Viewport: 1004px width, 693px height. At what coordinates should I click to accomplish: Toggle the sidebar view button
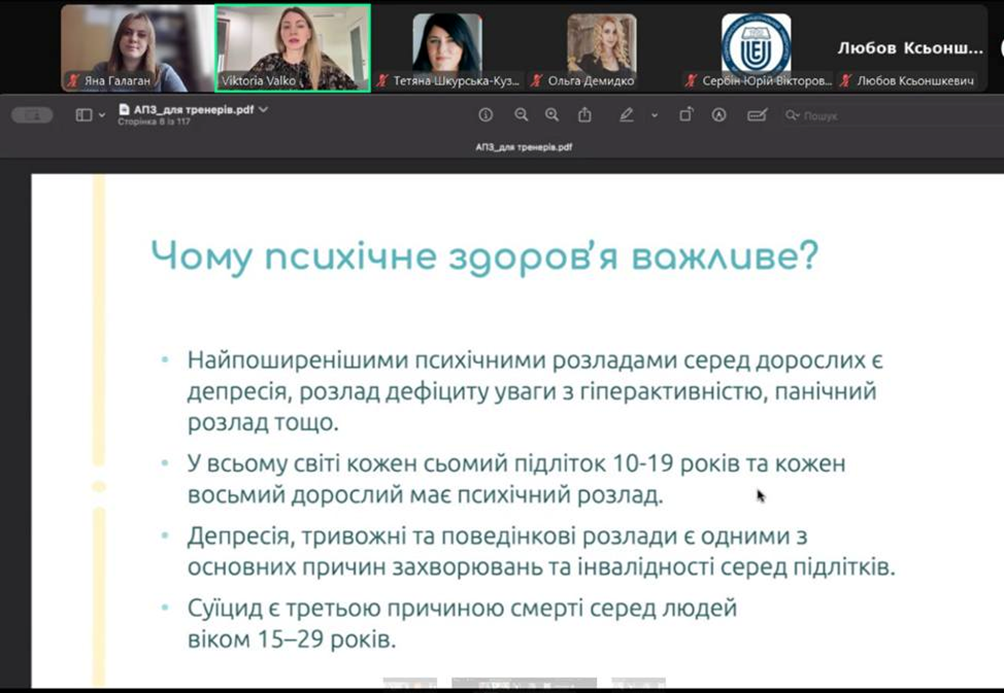84,115
